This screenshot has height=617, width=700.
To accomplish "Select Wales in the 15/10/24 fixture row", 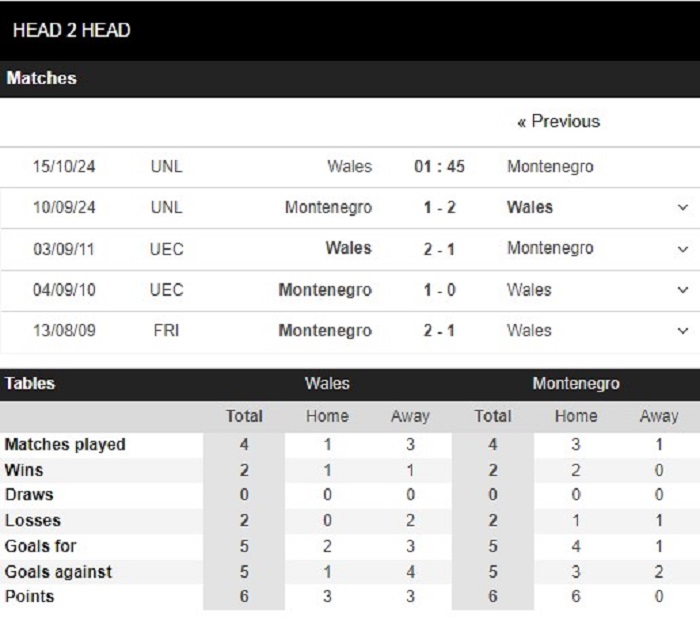I will click(350, 167).
